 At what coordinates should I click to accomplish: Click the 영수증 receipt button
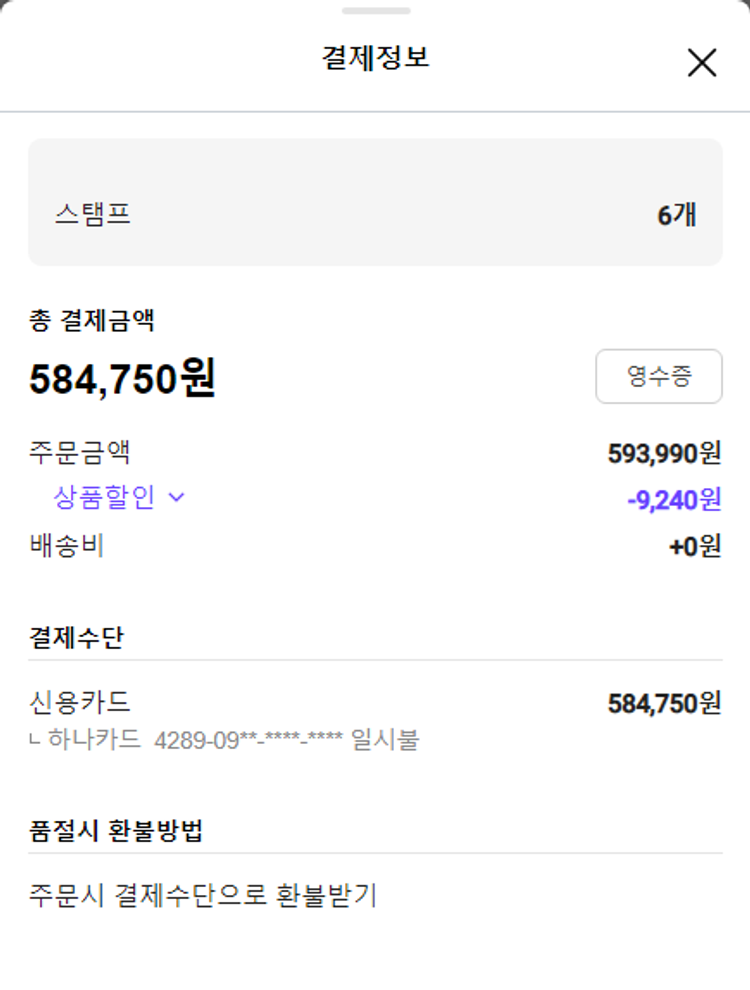coord(658,376)
